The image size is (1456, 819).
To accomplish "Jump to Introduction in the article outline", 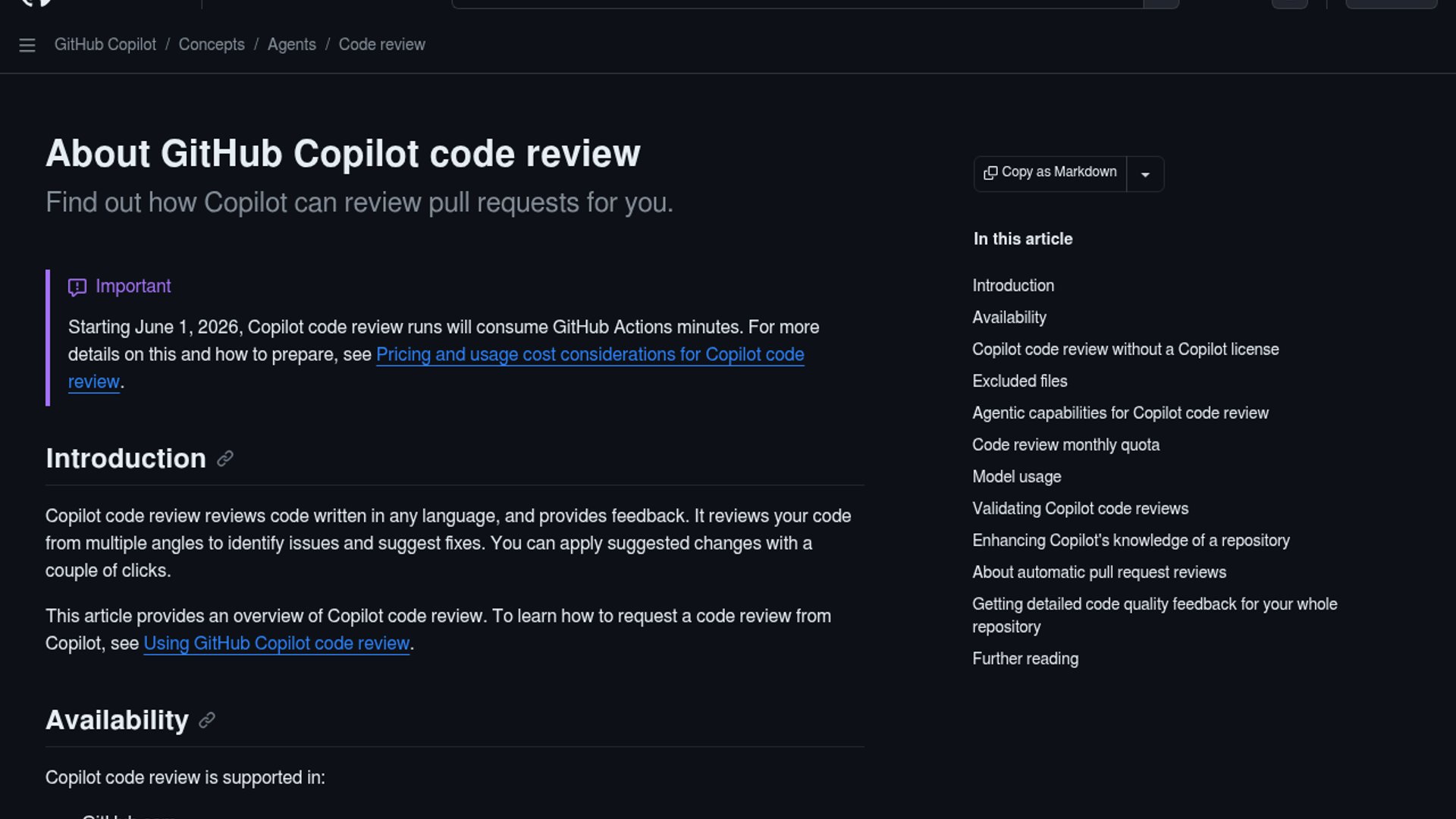I will click(x=1013, y=286).
